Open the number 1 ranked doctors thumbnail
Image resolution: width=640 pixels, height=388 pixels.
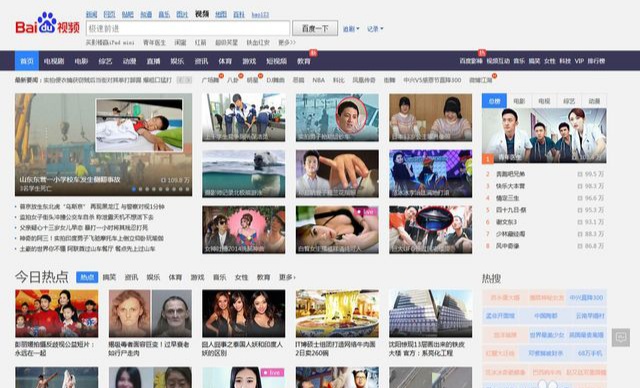pyautogui.click(x=544, y=136)
